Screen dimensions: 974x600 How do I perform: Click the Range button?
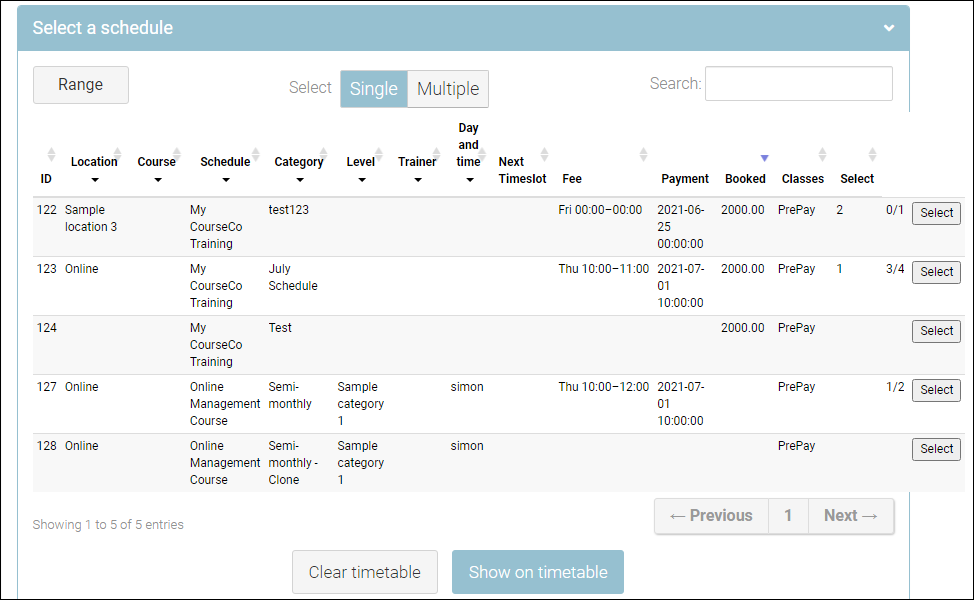81,85
